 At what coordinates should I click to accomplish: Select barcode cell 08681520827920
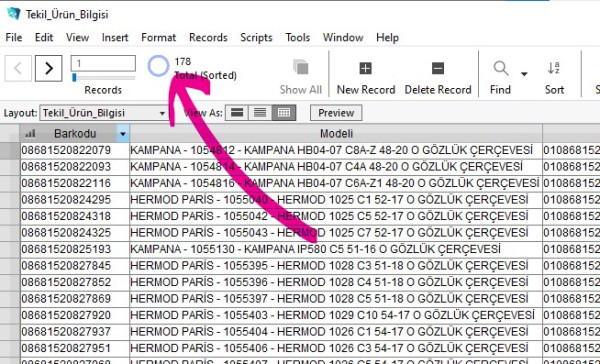tap(75, 315)
